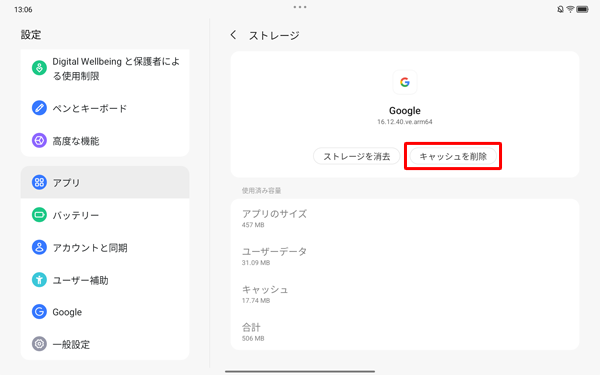Open アカウントと同期 settings
This screenshot has height=375, width=600.
(105, 248)
